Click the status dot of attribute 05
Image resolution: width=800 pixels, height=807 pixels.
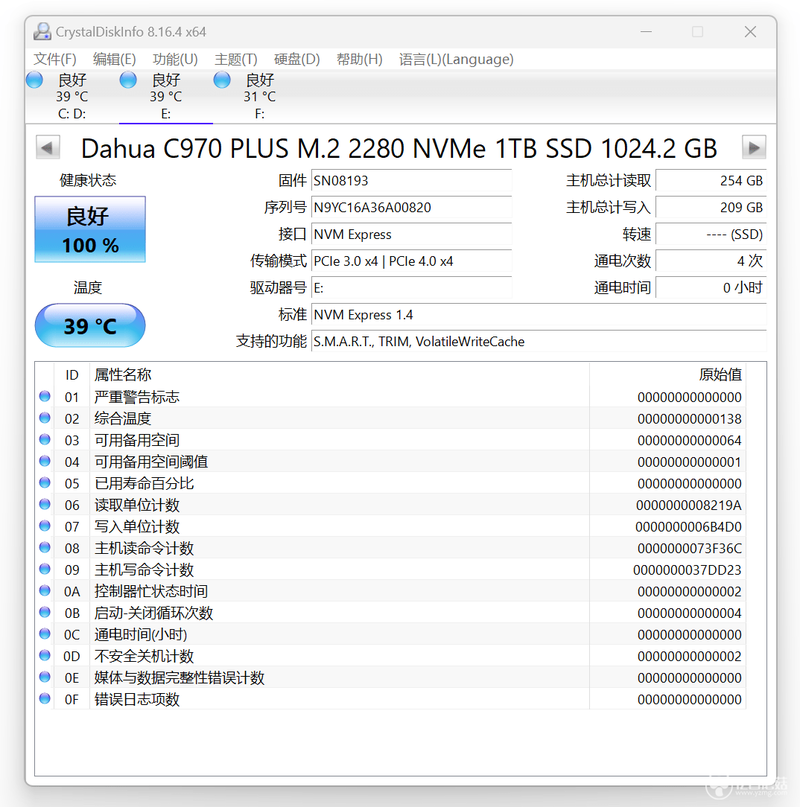point(45,483)
